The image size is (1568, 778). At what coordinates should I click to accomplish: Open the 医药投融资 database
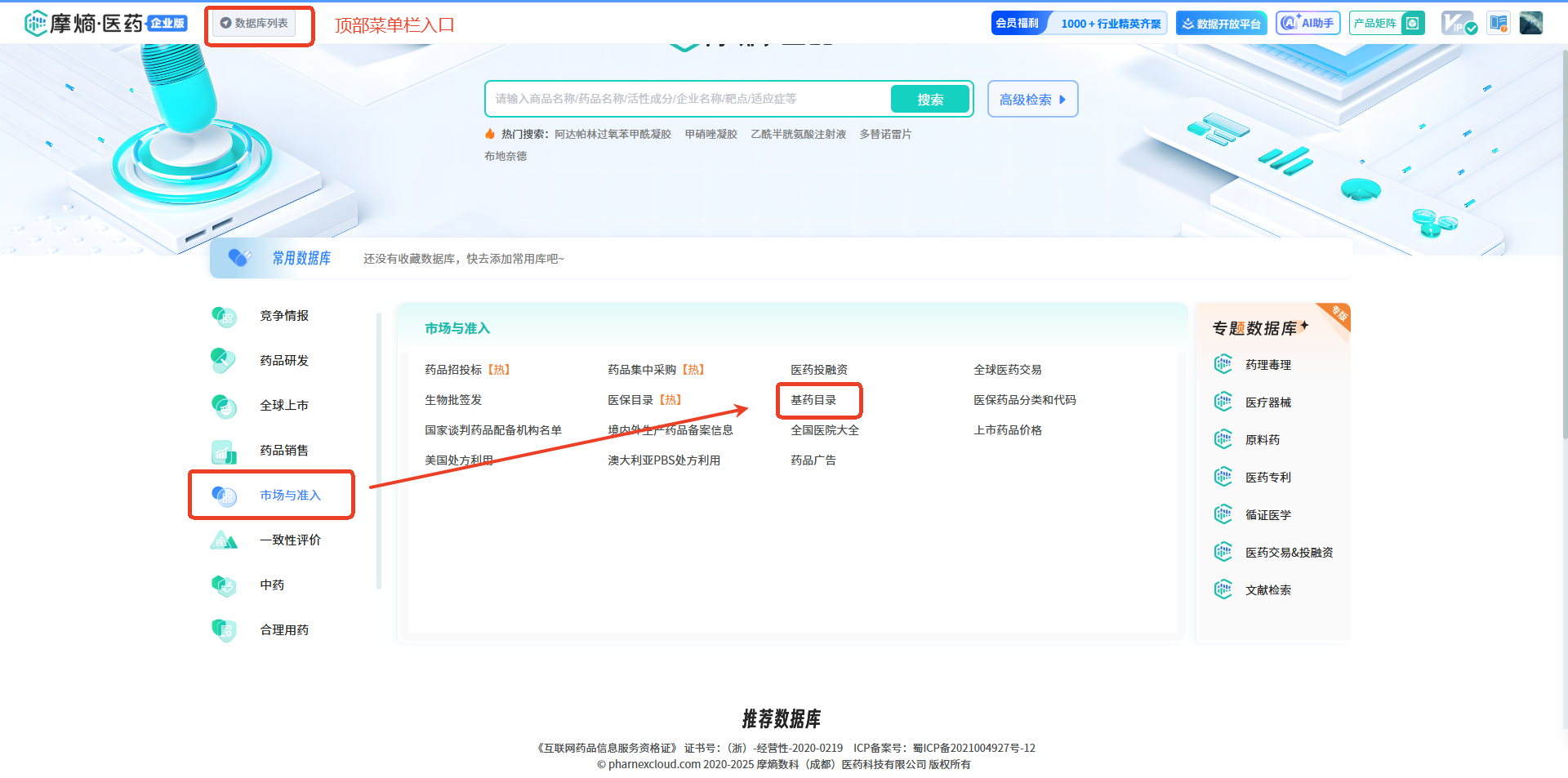(x=819, y=370)
